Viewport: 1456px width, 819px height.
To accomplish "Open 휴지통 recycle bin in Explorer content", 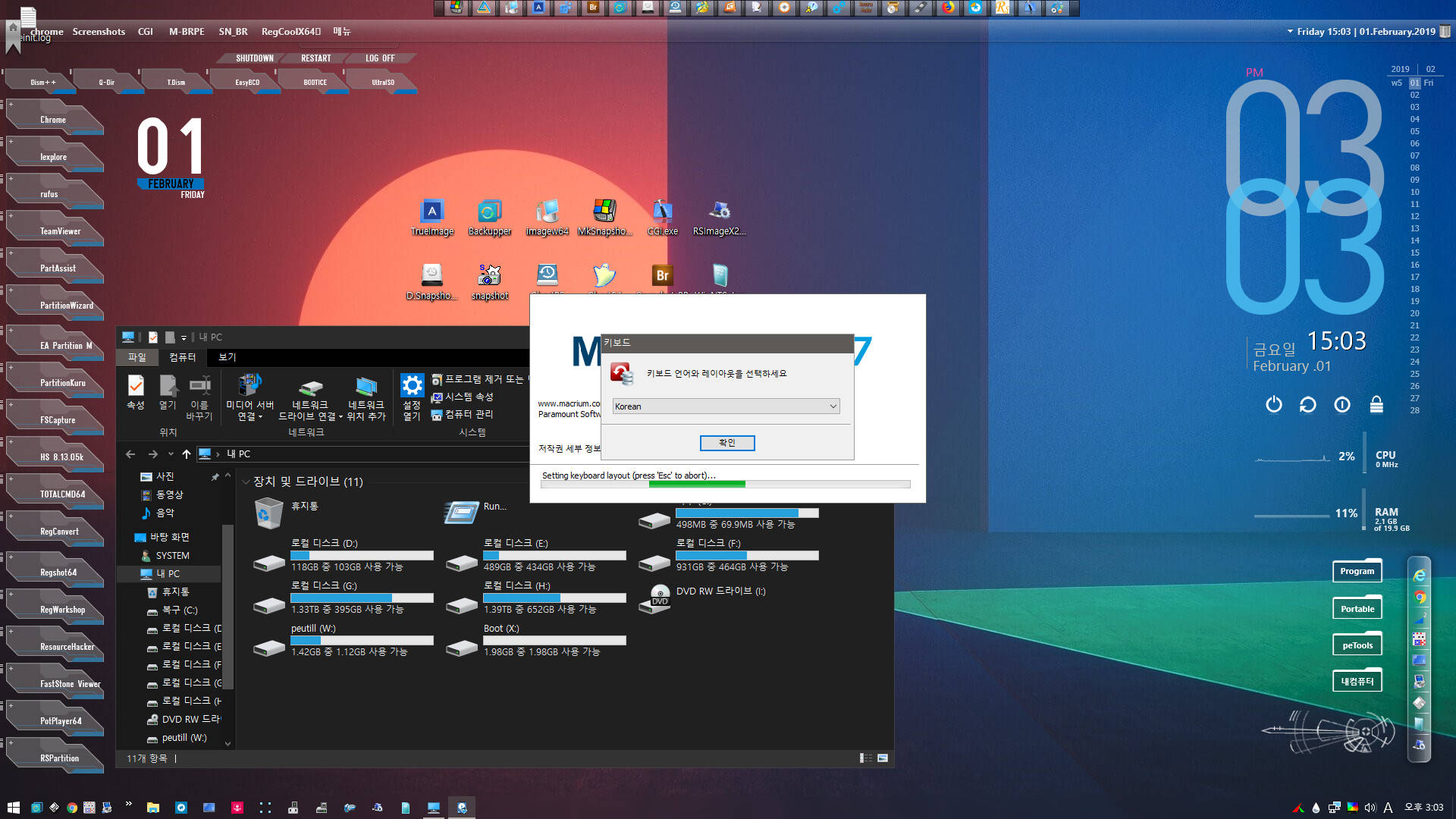I will pyautogui.click(x=288, y=513).
